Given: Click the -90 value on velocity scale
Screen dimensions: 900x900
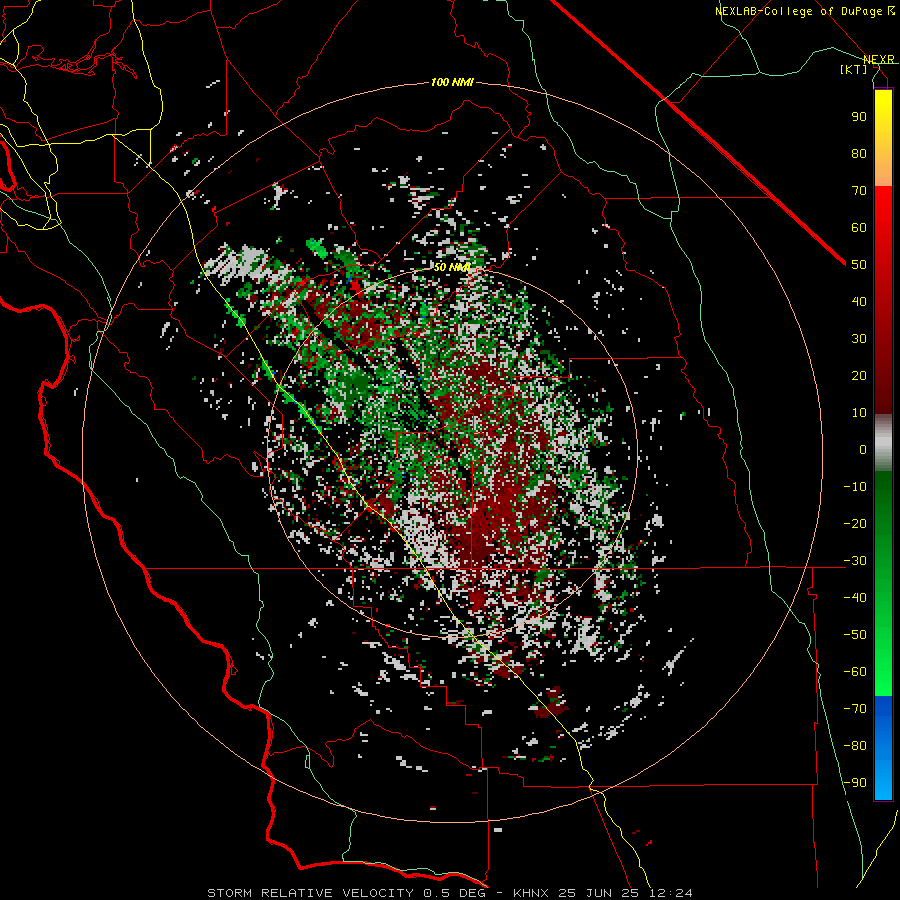Looking at the screenshot, I should coord(855,783).
